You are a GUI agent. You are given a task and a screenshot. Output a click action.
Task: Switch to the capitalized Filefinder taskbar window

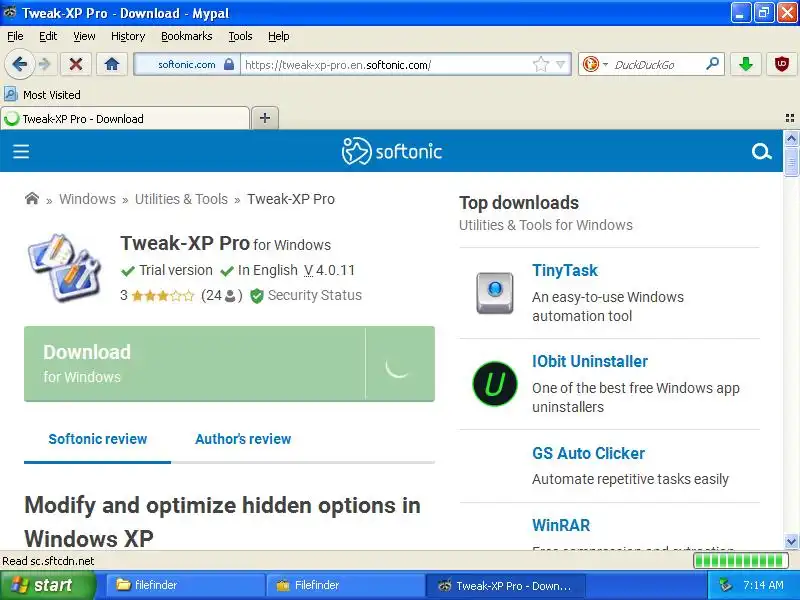click(x=345, y=585)
